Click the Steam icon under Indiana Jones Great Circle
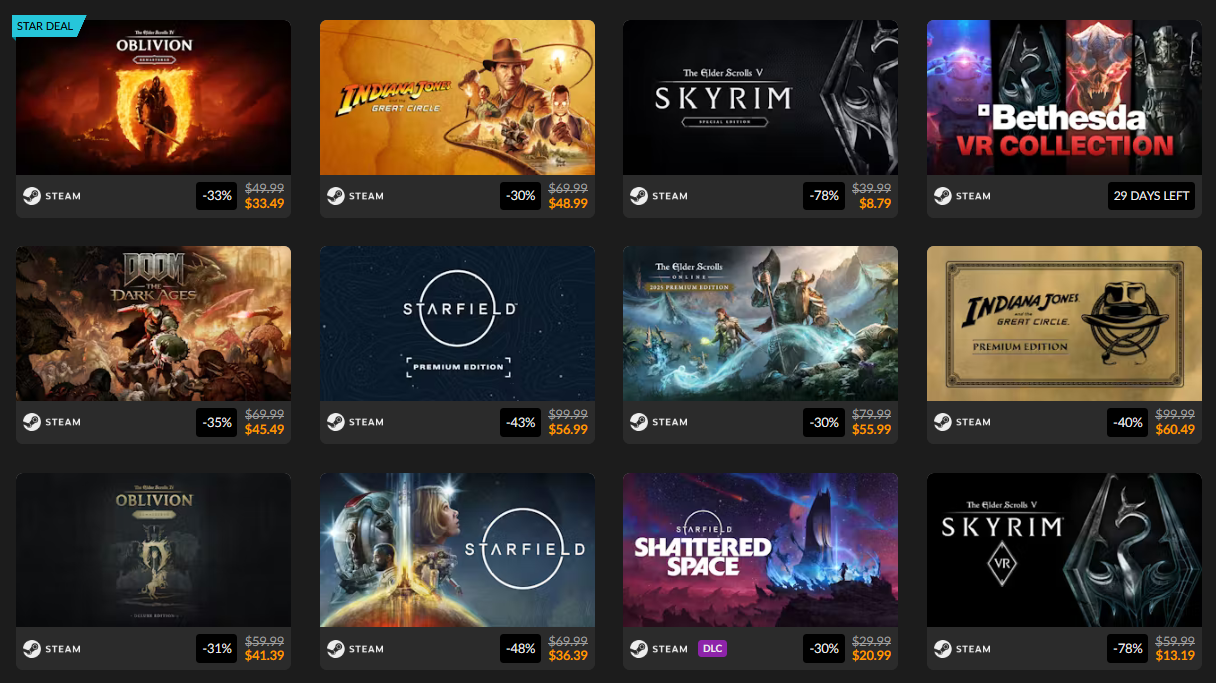 [x=335, y=196]
